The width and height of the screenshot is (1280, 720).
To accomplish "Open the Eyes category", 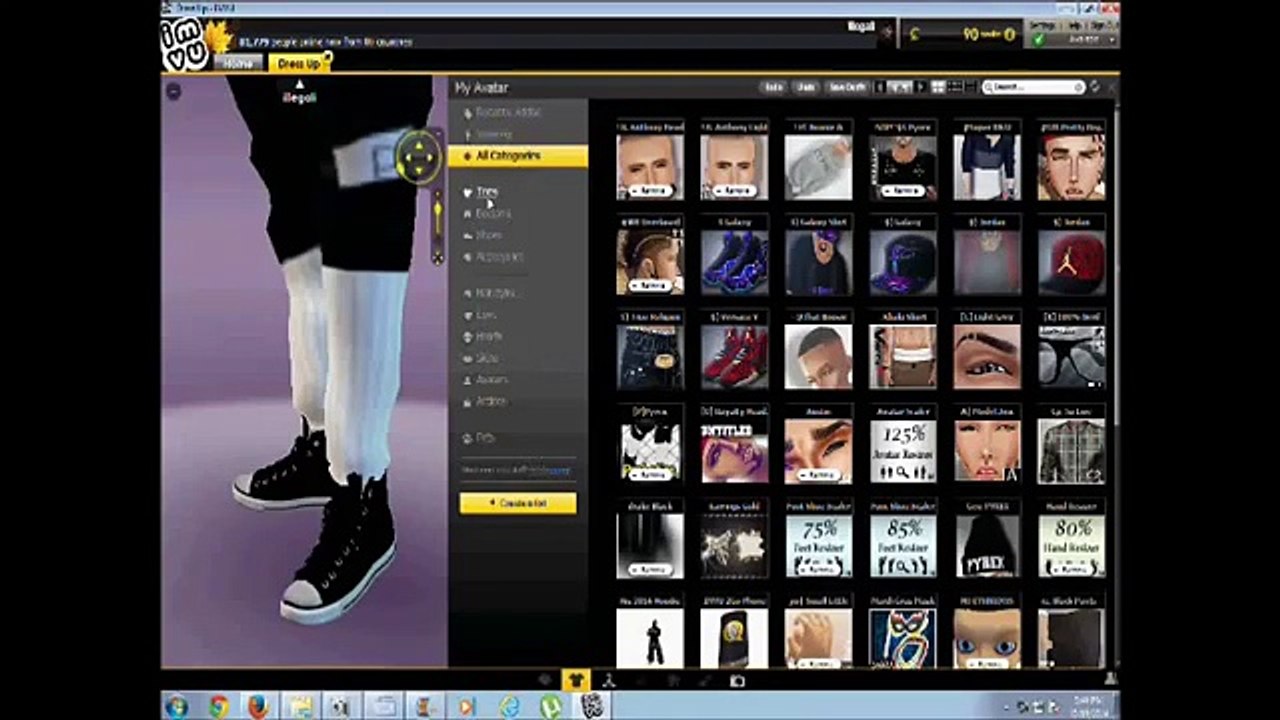I will click(485, 315).
